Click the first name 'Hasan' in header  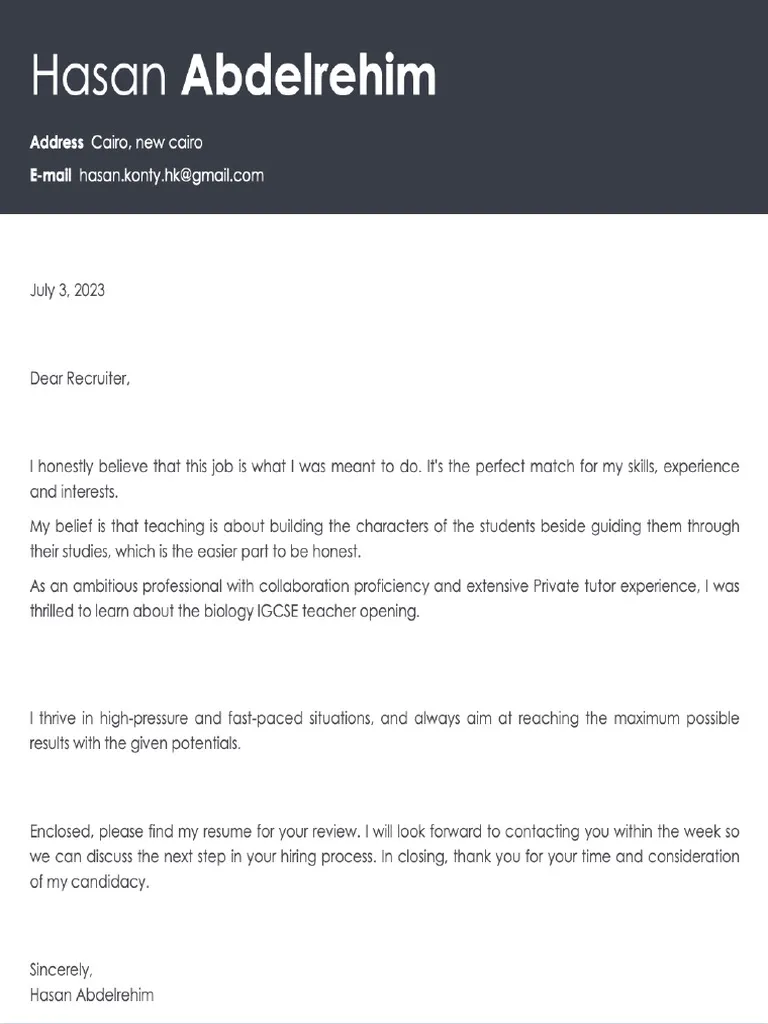point(100,76)
